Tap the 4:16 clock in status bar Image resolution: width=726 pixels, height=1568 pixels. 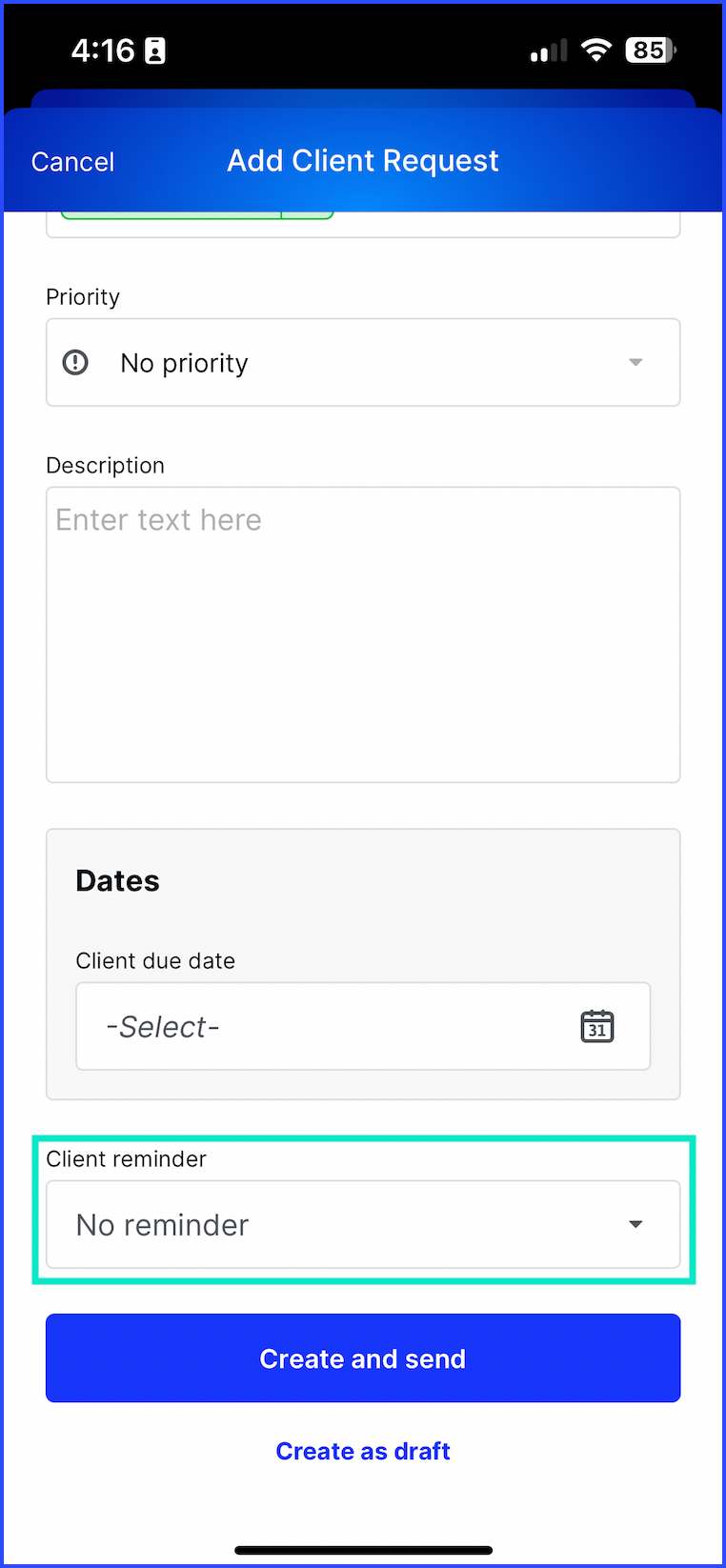pyautogui.click(x=103, y=50)
